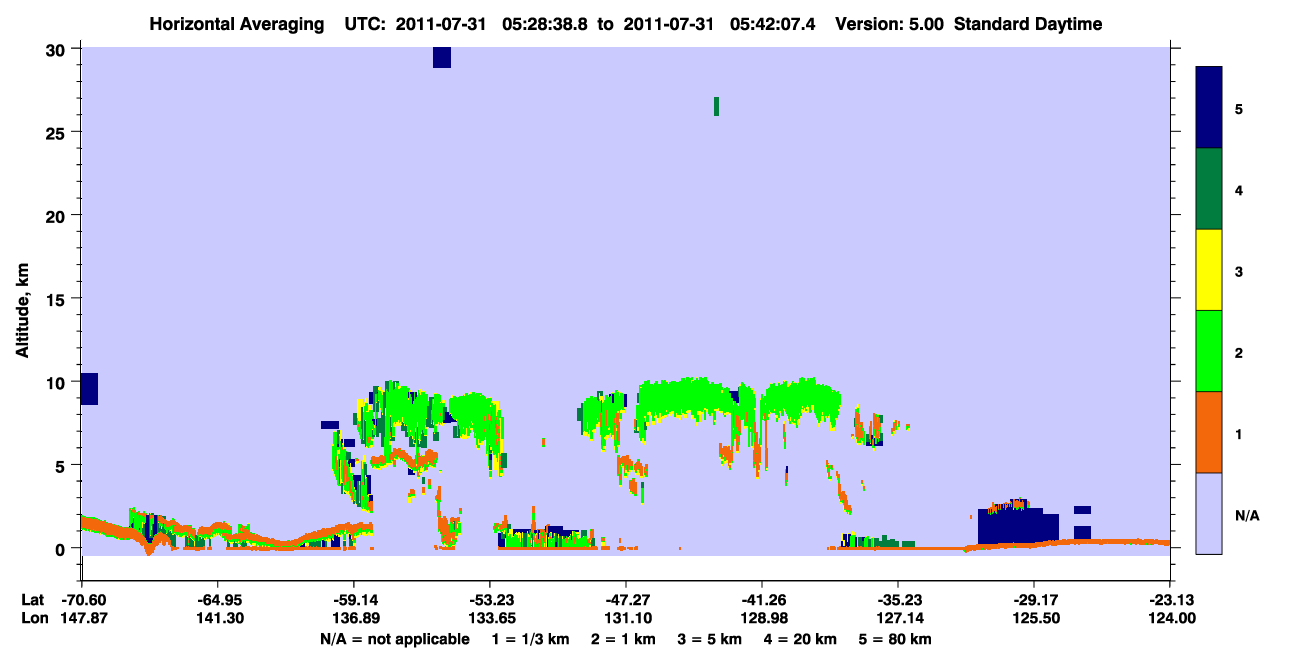Click the dark green level 4 color swatch

click(1209, 189)
